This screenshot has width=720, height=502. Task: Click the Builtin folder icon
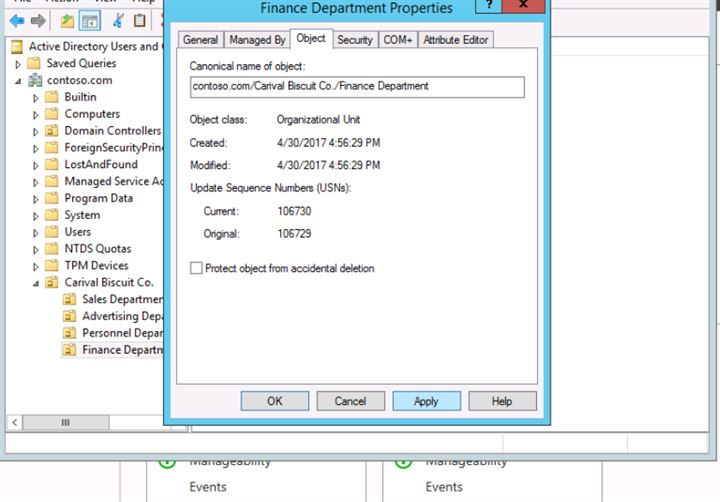click(52, 97)
